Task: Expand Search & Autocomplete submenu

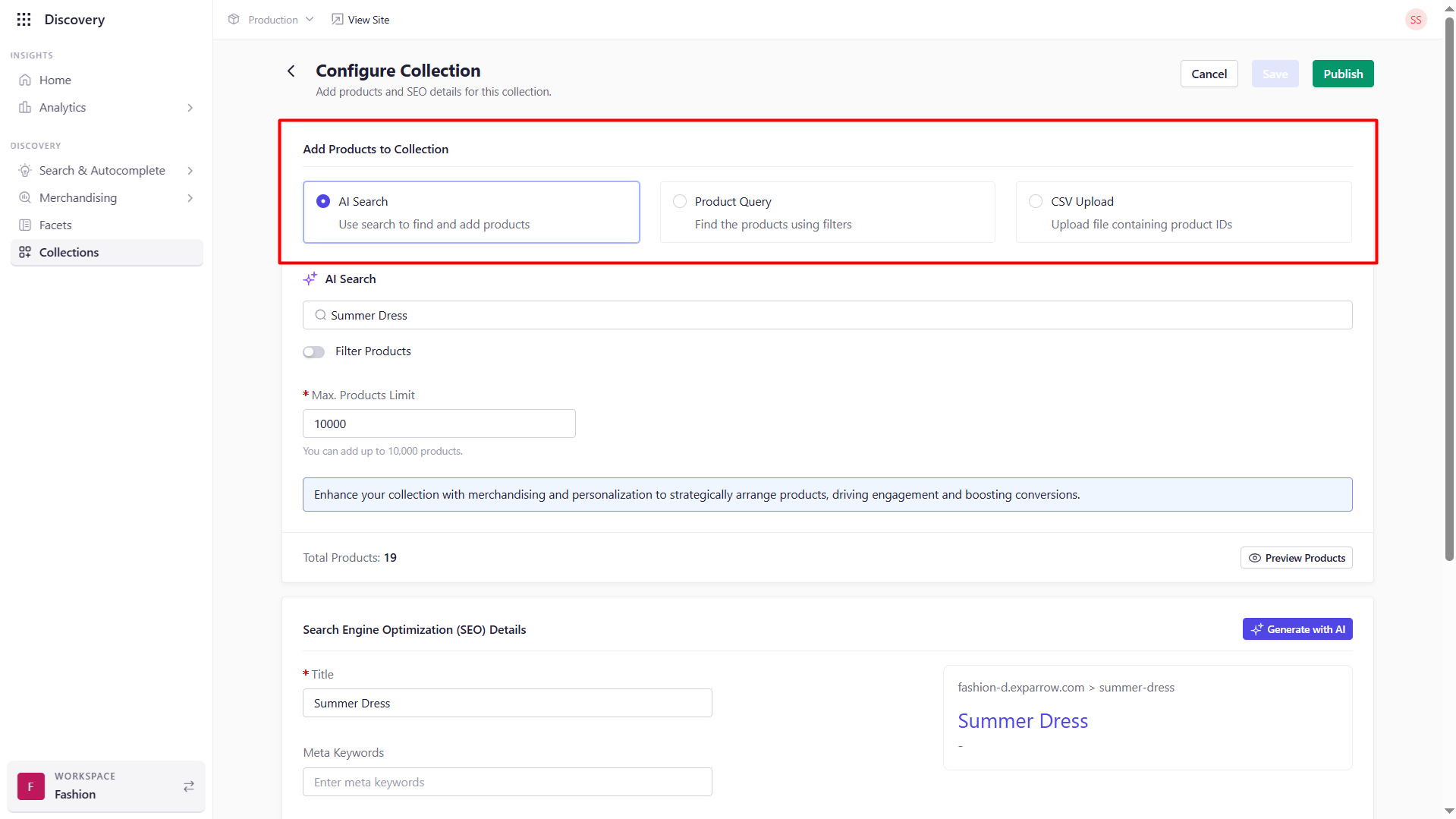Action: click(190, 171)
